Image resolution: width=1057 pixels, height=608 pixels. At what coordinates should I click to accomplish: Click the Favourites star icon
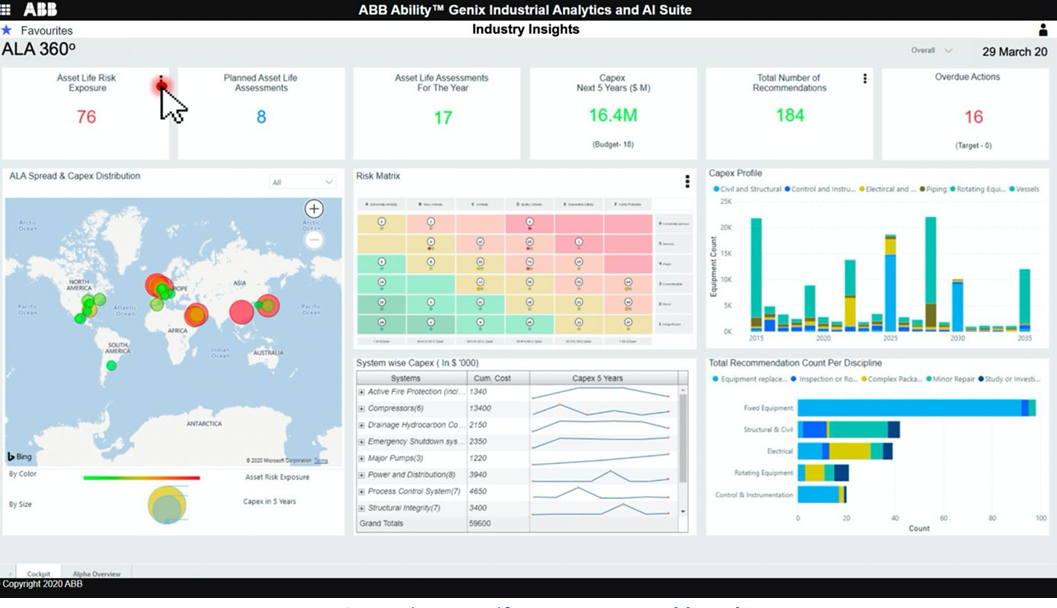[x=8, y=31]
